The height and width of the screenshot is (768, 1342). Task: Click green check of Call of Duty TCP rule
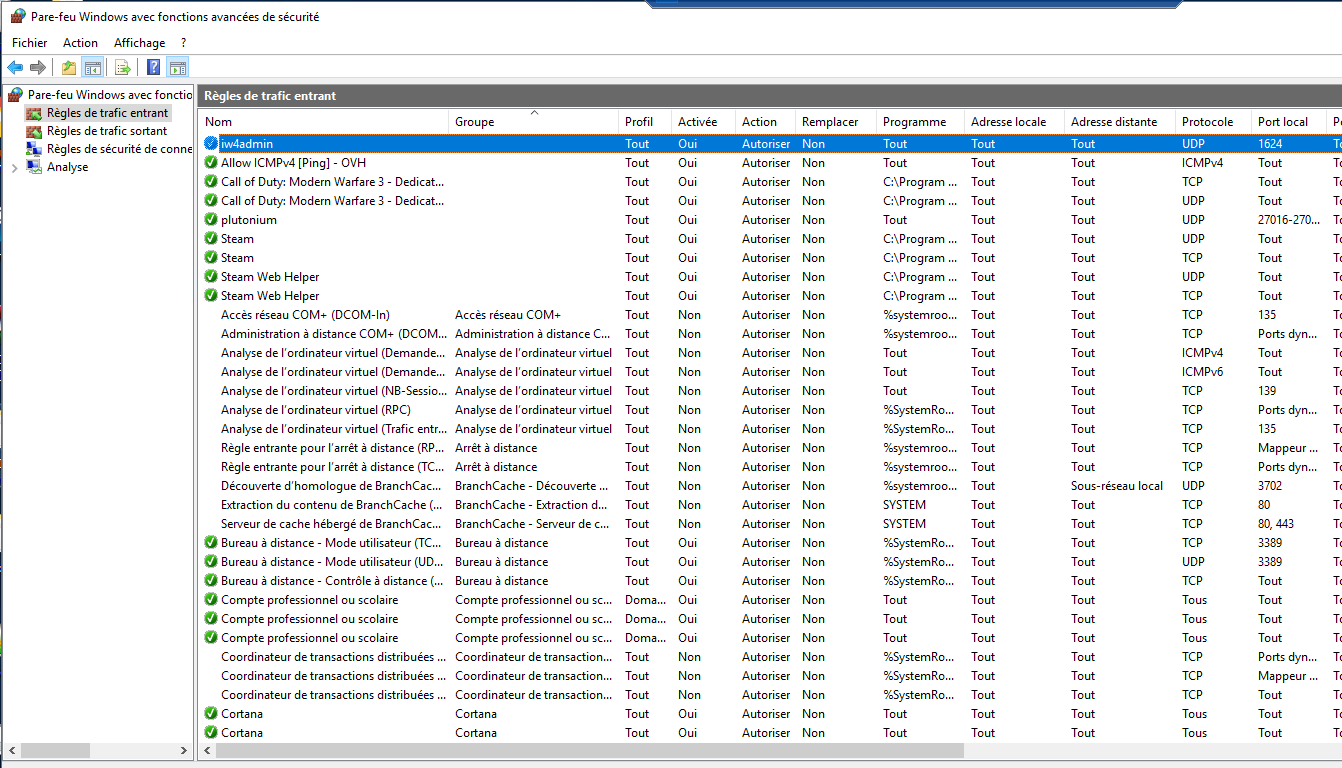click(211, 182)
